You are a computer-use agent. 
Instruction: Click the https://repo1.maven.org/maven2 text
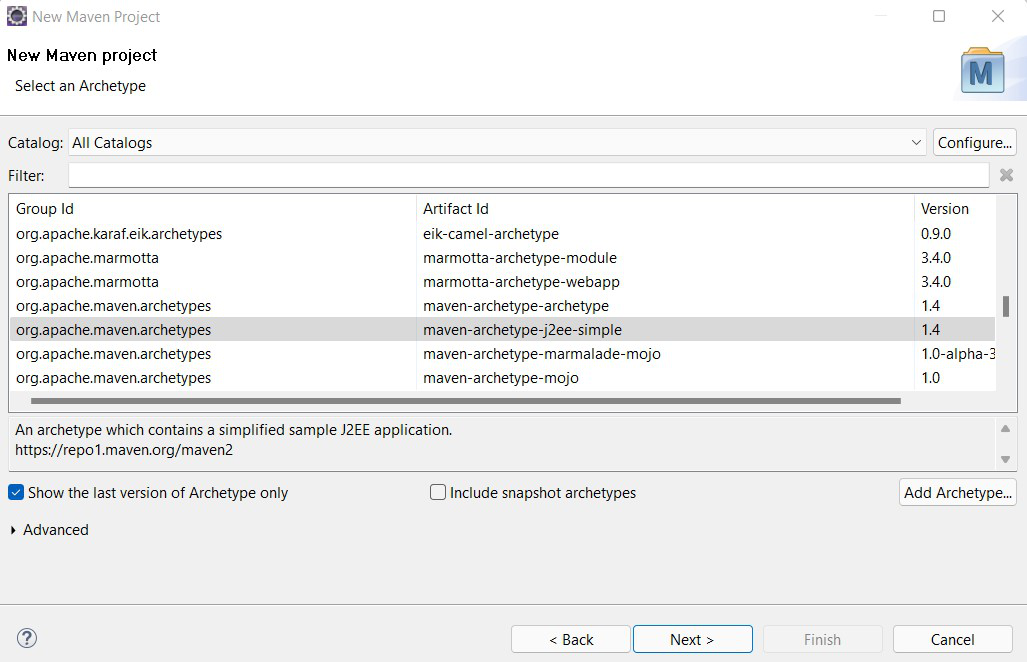tap(124, 450)
